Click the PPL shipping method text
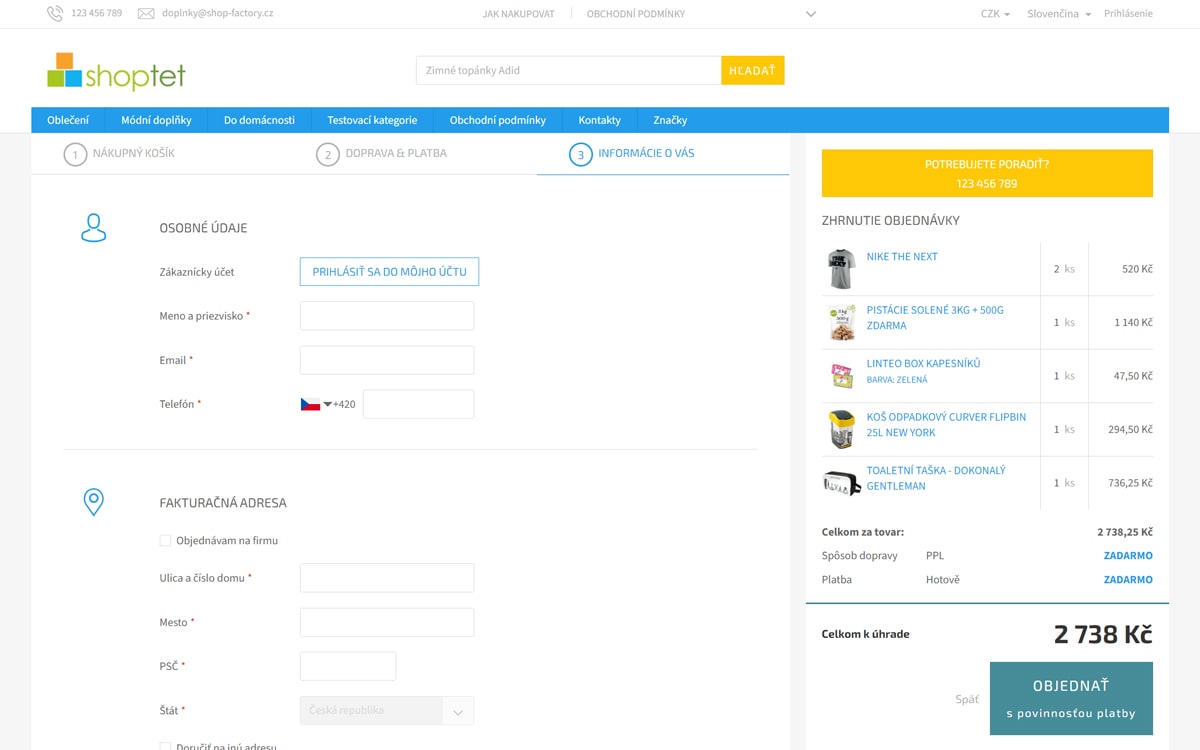The width and height of the screenshot is (1200, 750). pyautogui.click(x=935, y=556)
